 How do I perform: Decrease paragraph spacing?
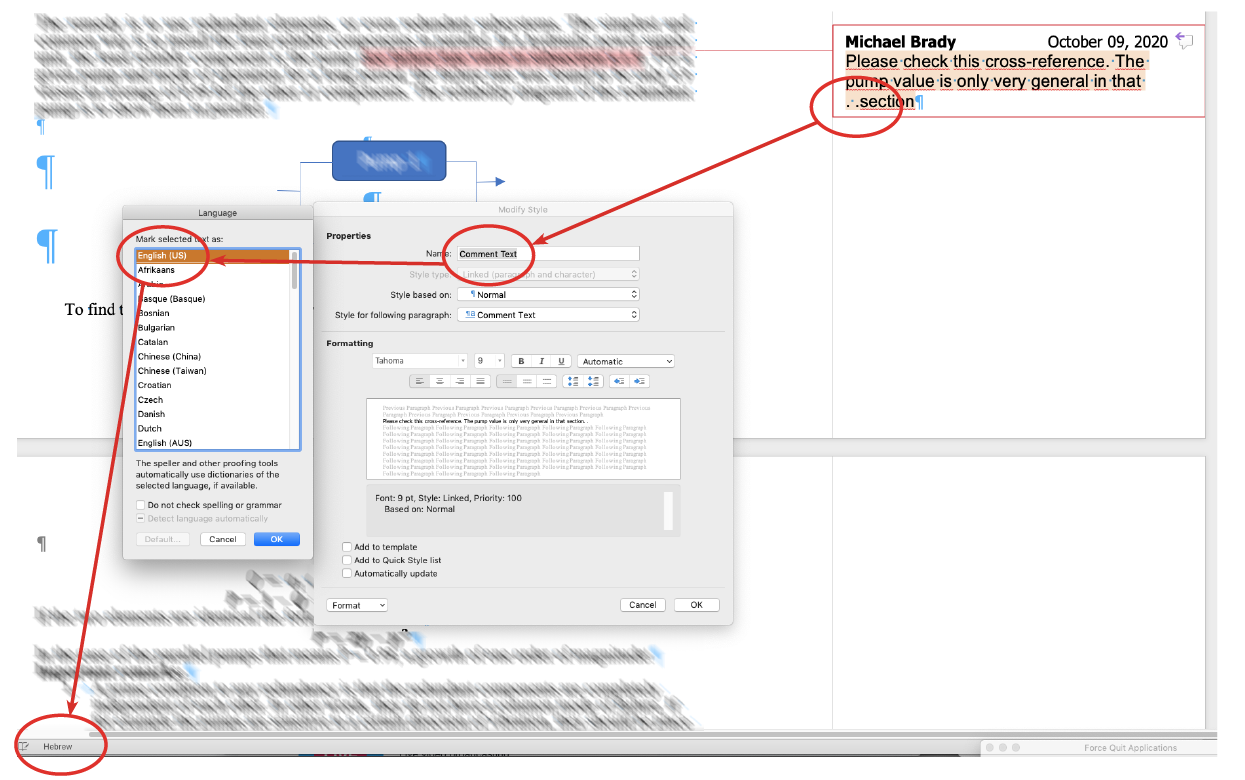[x=594, y=381]
